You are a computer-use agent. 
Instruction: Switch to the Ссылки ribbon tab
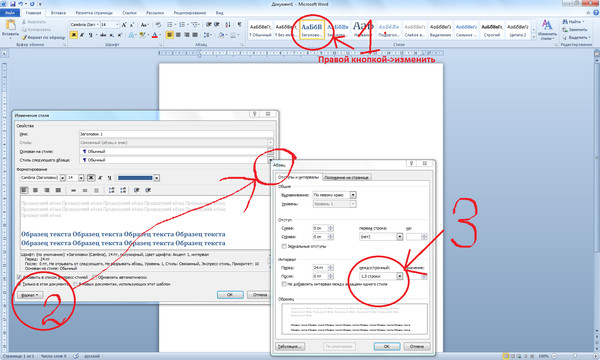click(x=129, y=13)
